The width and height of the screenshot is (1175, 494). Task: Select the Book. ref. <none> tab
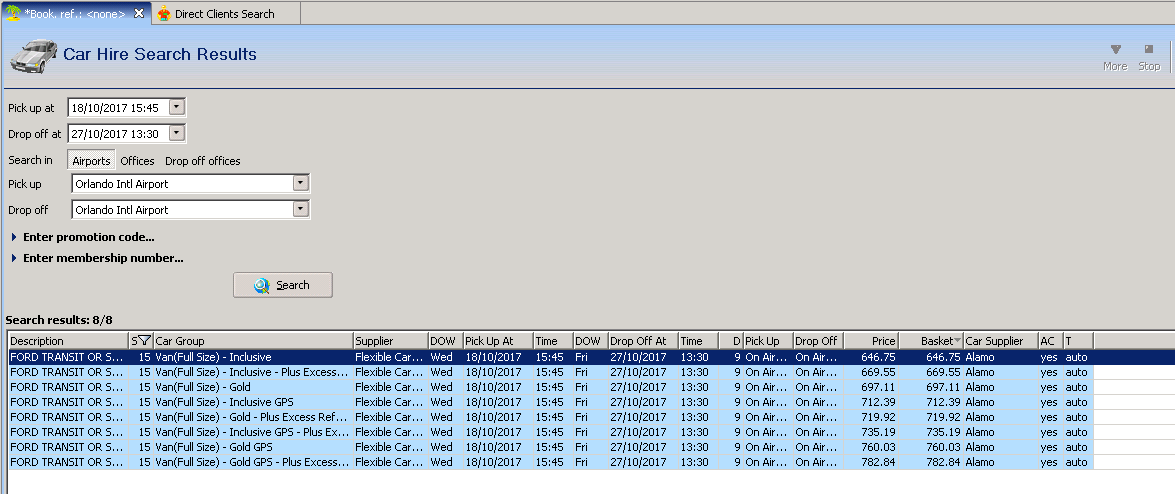[75, 13]
